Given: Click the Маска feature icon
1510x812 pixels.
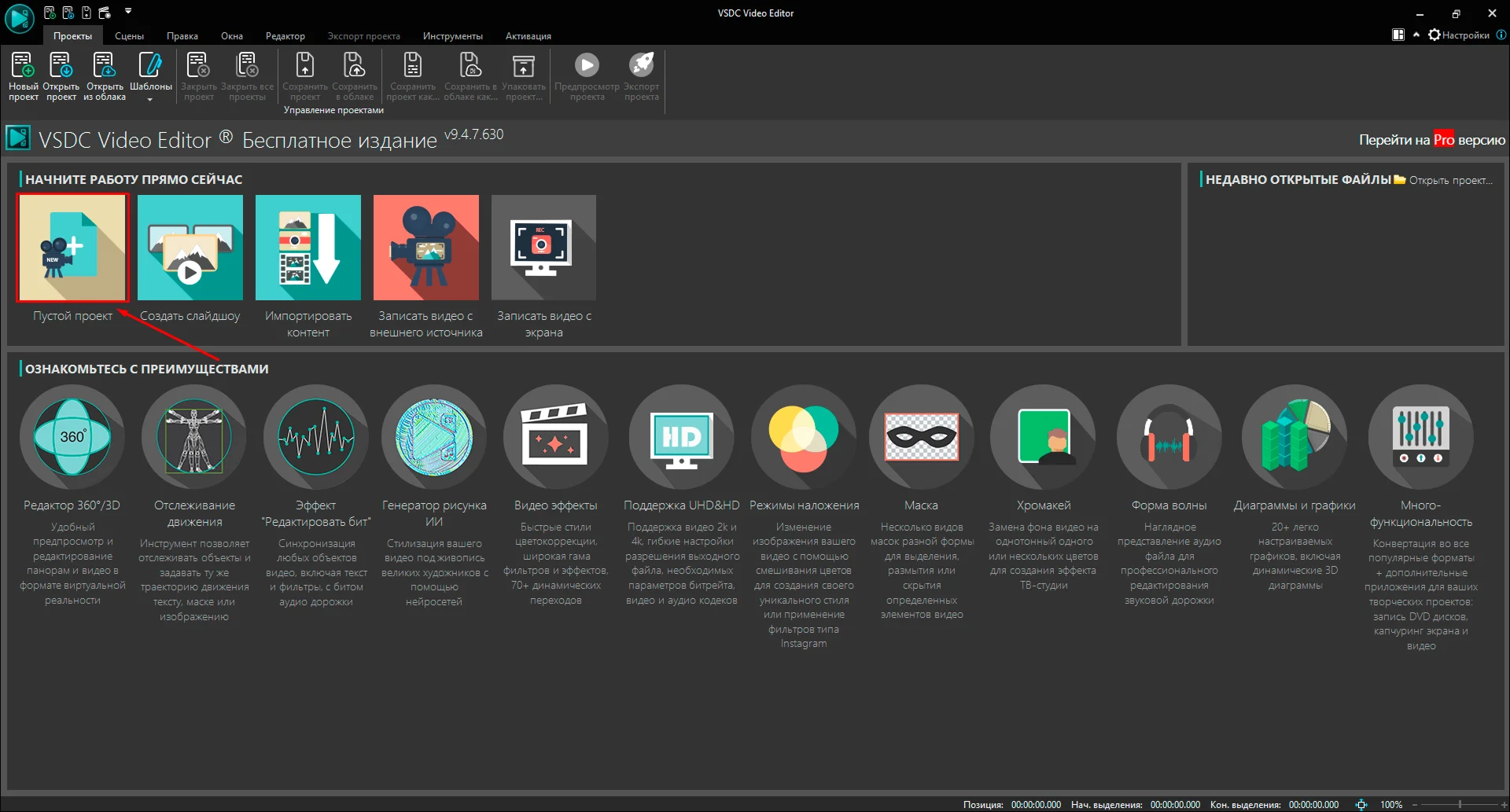Looking at the screenshot, I should 922,437.
